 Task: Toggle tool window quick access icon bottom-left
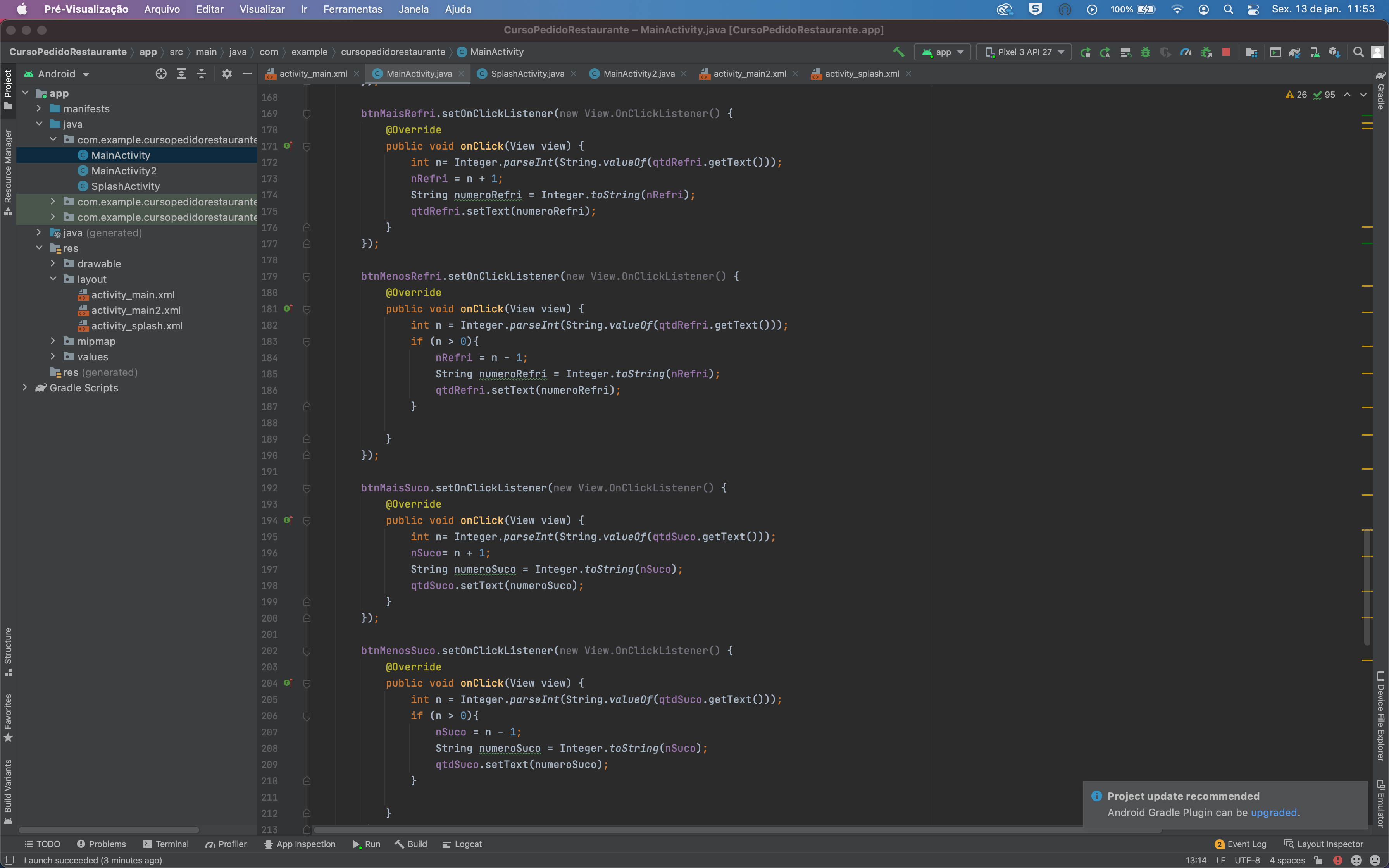[x=9, y=860]
